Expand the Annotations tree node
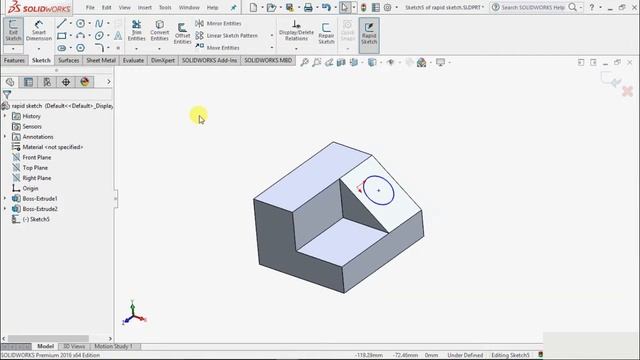 pos(5,137)
